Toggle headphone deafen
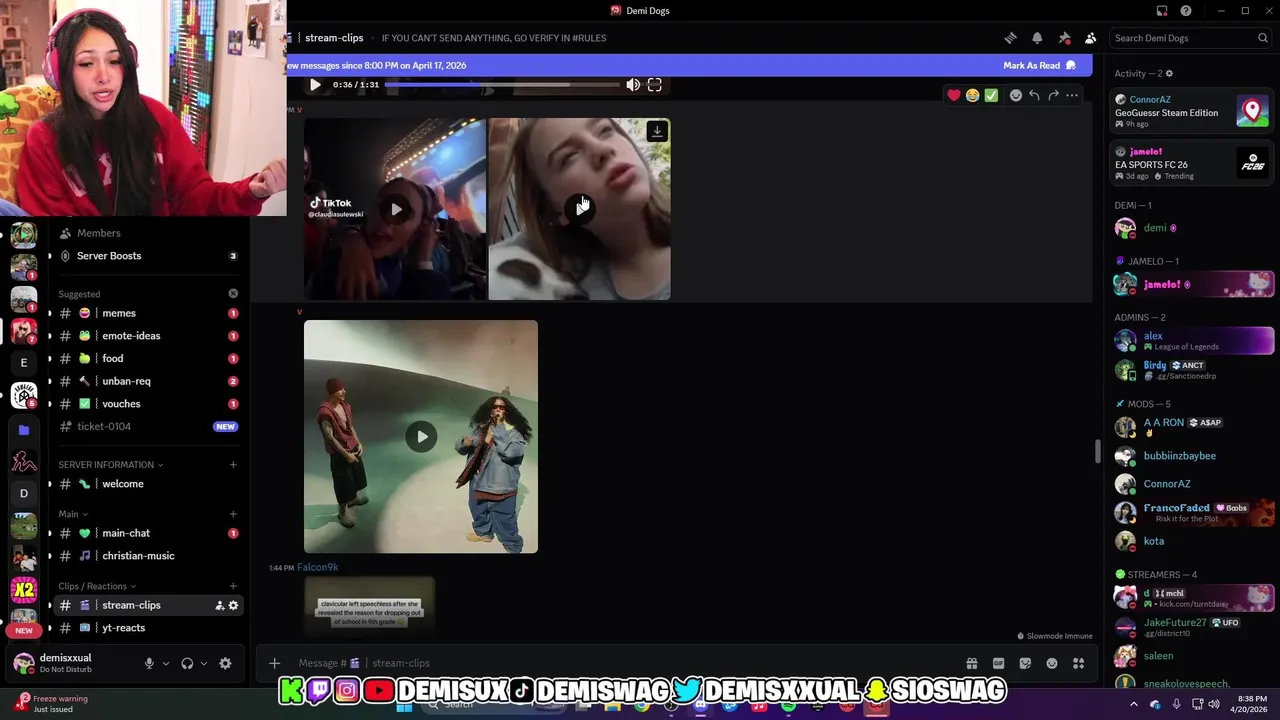 pos(187,663)
